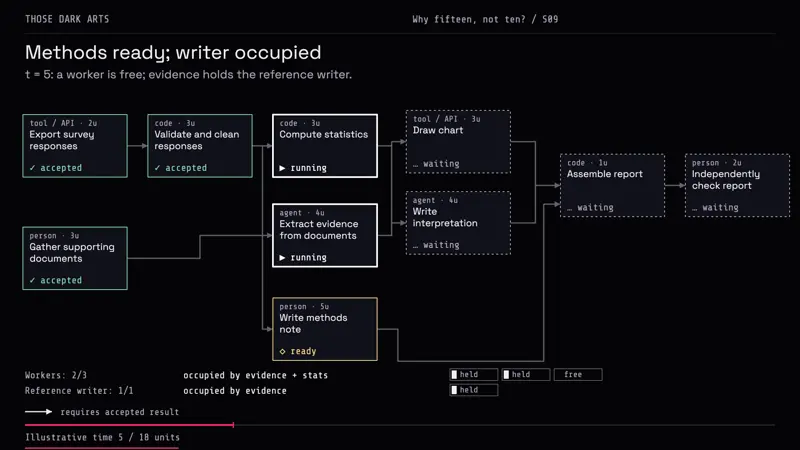The image size is (800, 450).
Task: Click the ready diamond icon on Write methods note
Action: [283, 351]
